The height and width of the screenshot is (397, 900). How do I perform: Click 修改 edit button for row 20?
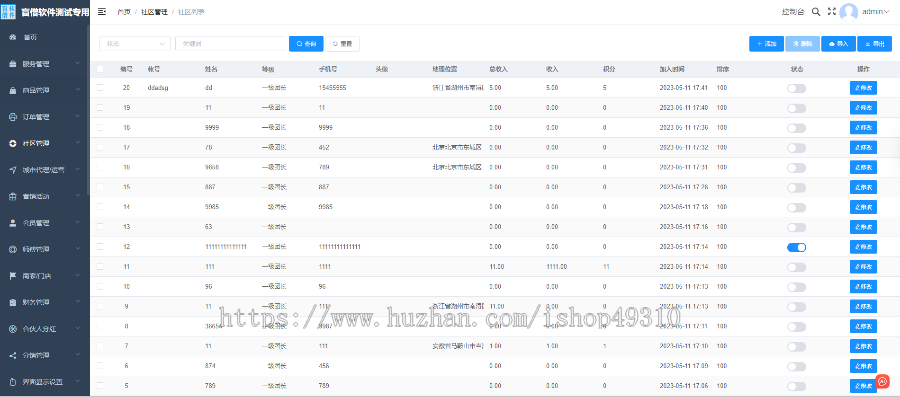coord(863,88)
